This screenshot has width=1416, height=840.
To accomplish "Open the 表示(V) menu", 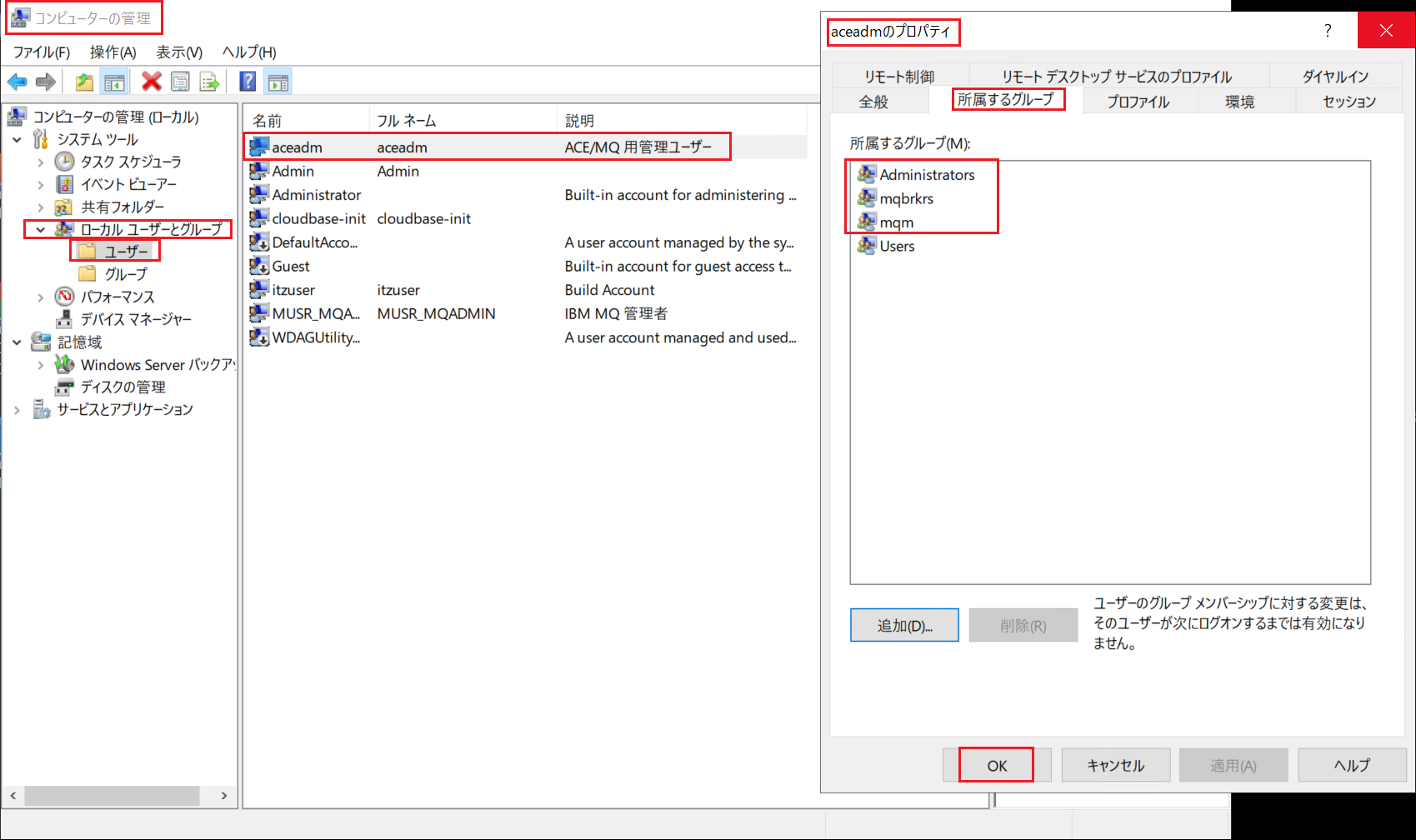I will tap(179, 52).
